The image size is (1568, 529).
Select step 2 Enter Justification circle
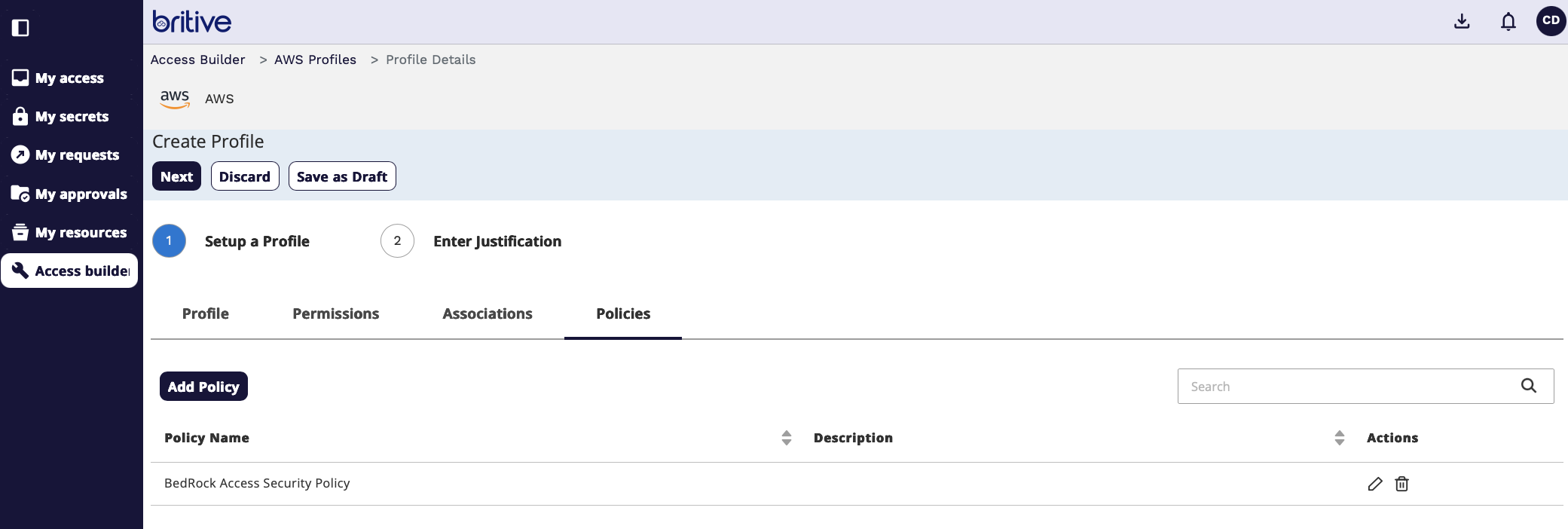click(x=397, y=241)
